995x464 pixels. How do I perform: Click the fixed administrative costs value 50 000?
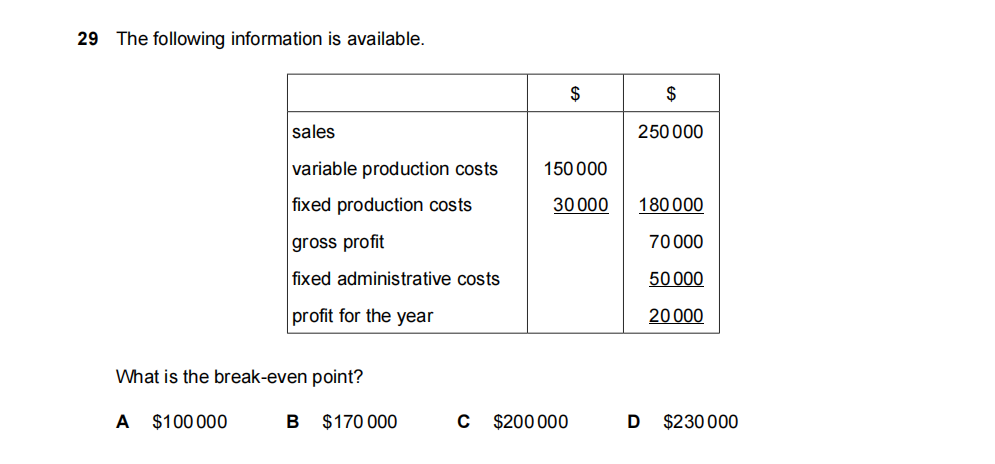[675, 279]
